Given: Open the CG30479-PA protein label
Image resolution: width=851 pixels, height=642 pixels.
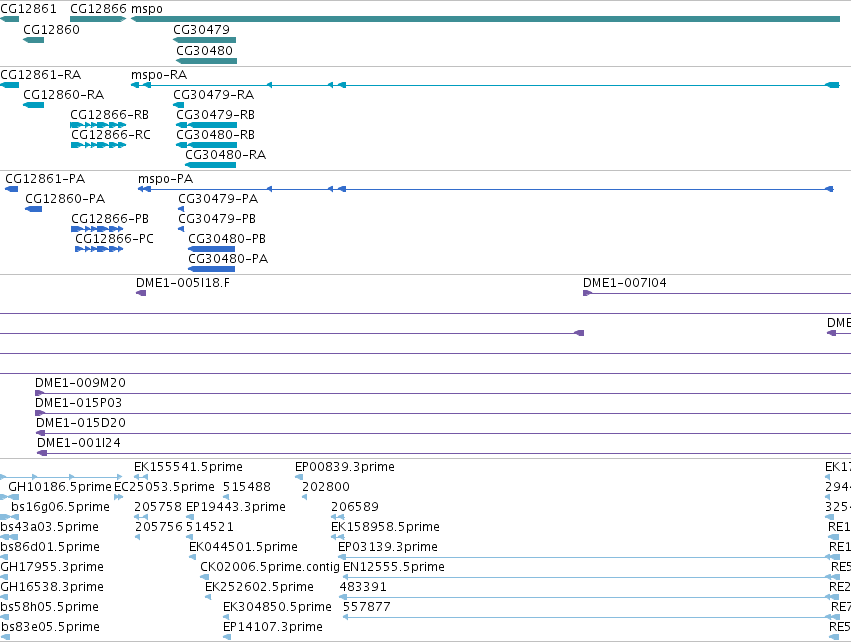Looking at the screenshot, I should (218, 199).
